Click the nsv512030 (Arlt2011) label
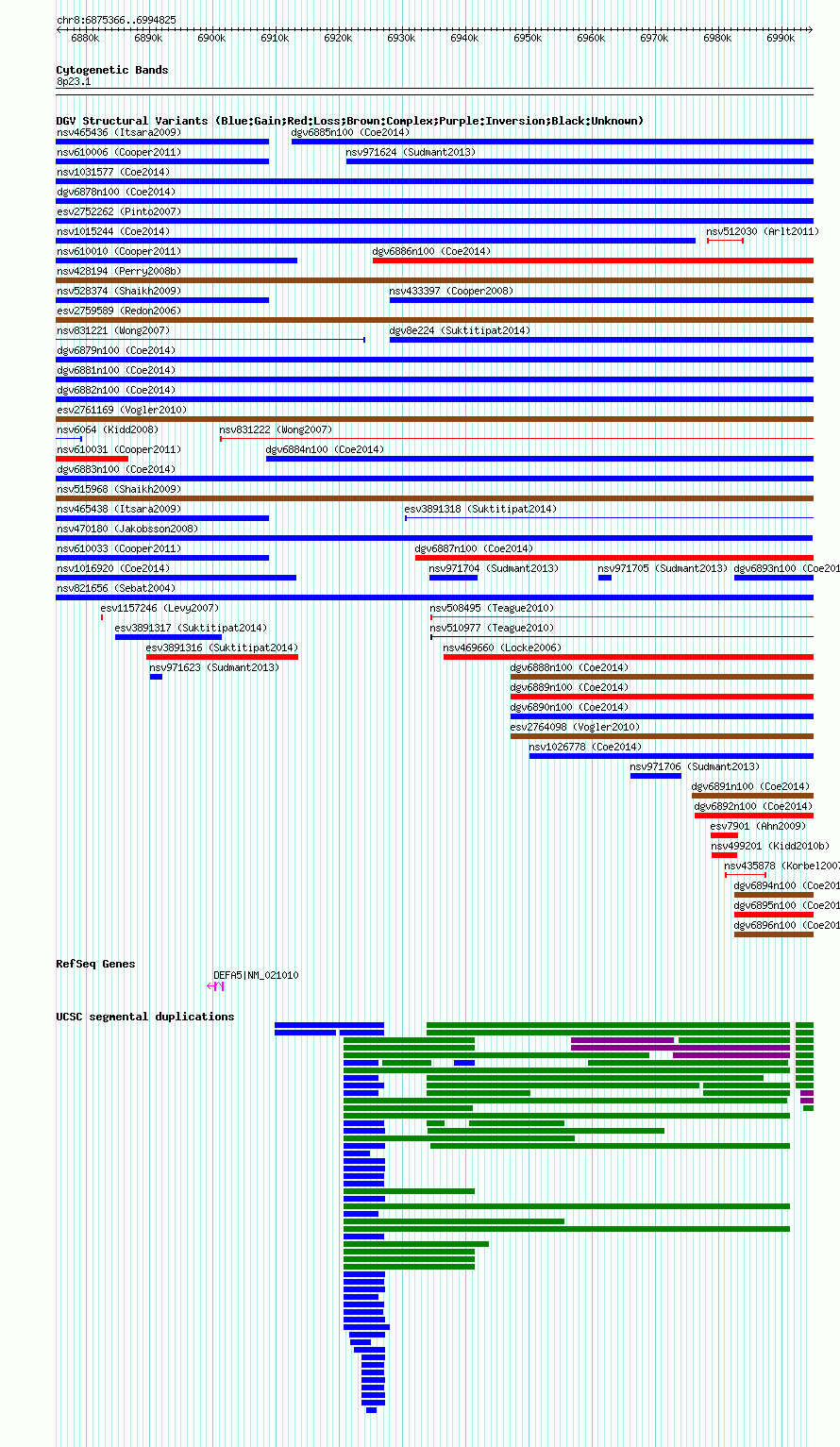This screenshot has width=840, height=1447. coord(764,231)
